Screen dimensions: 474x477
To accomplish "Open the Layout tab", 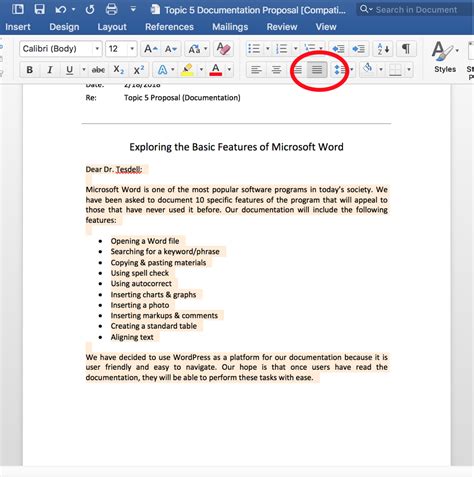I will click(112, 27).
